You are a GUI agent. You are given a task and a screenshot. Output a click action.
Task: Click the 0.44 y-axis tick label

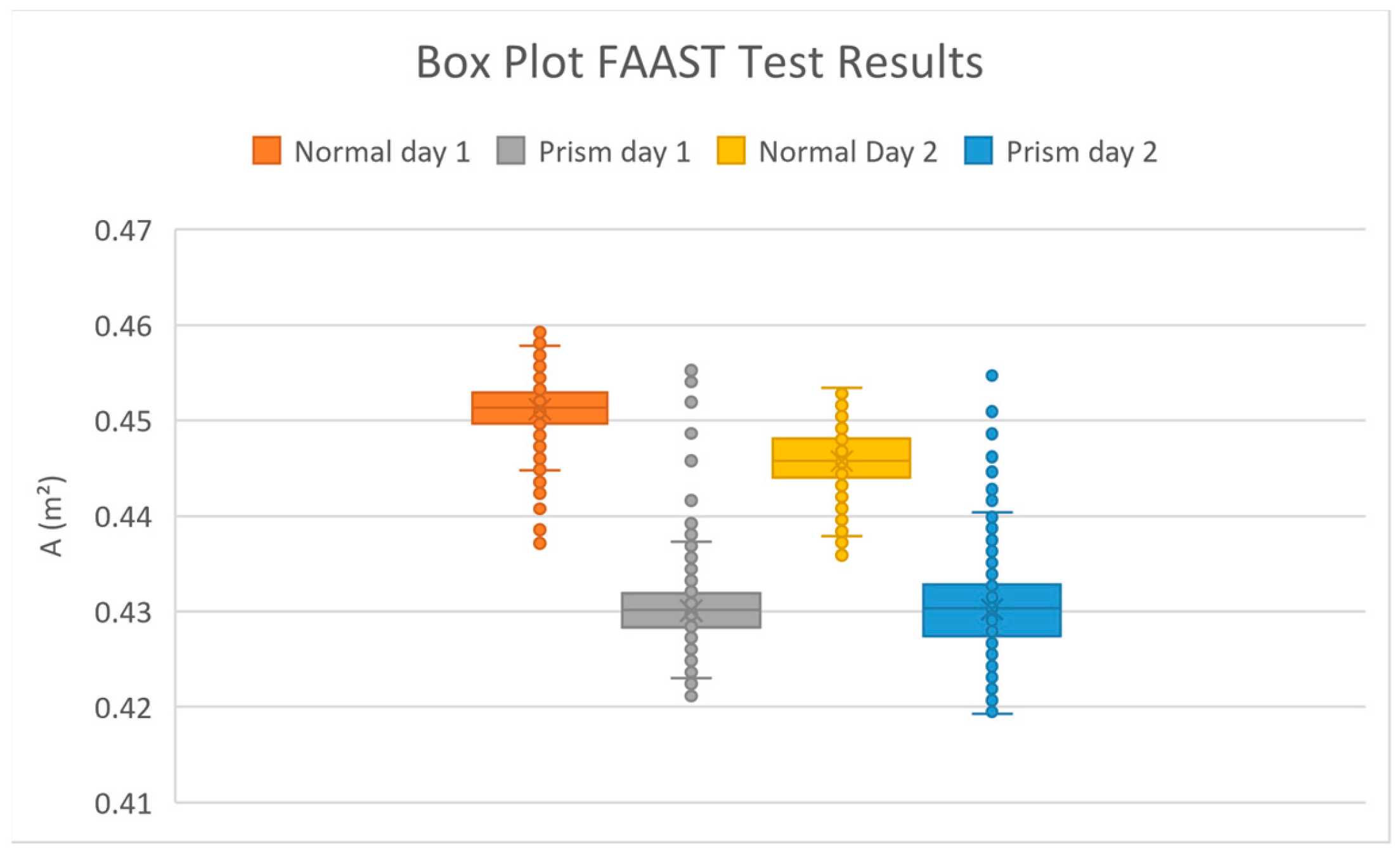(x=123, y=518)
